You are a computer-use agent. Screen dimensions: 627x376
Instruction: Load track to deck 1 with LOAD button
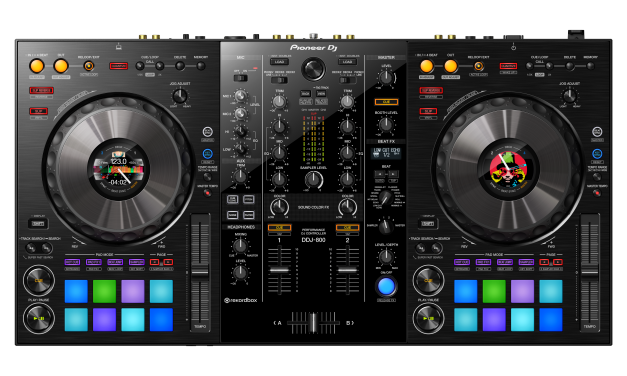pos(279,62)
